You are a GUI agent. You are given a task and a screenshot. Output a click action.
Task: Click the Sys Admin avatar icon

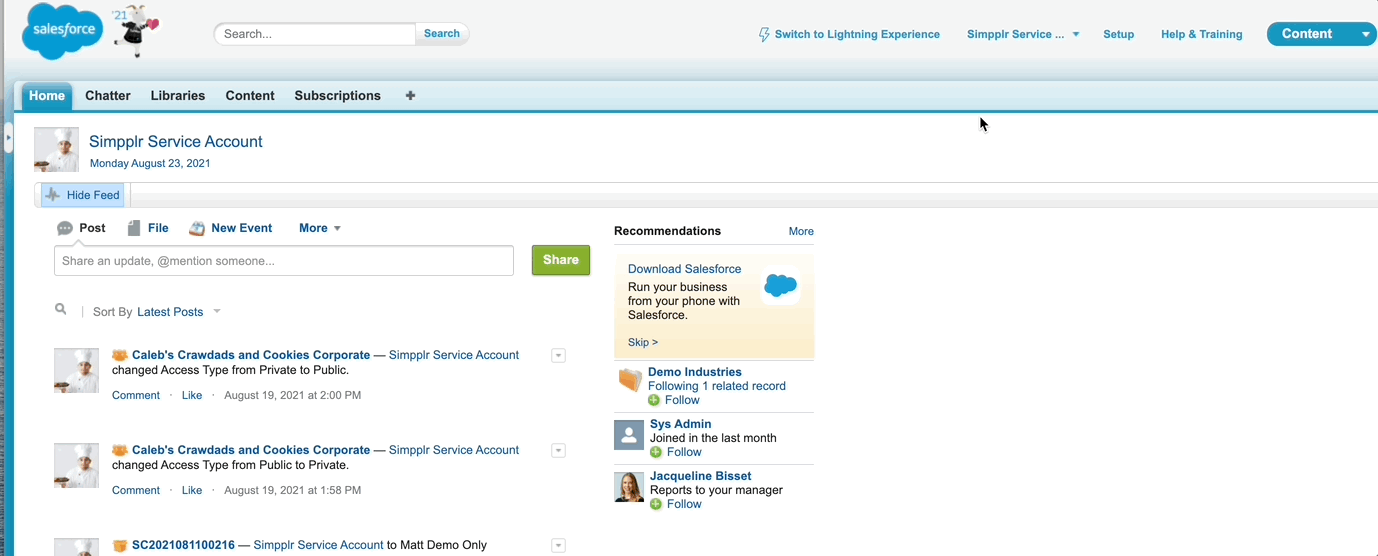pyautogui.click(x=629, y=434)
